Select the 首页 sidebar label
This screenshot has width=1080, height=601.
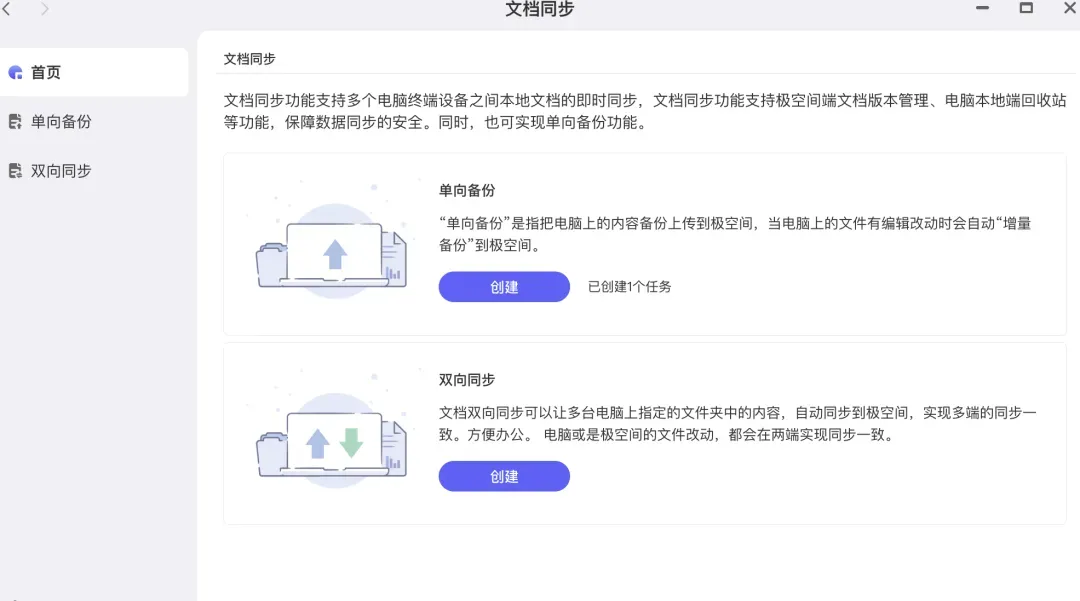click(x=46, y=72)
